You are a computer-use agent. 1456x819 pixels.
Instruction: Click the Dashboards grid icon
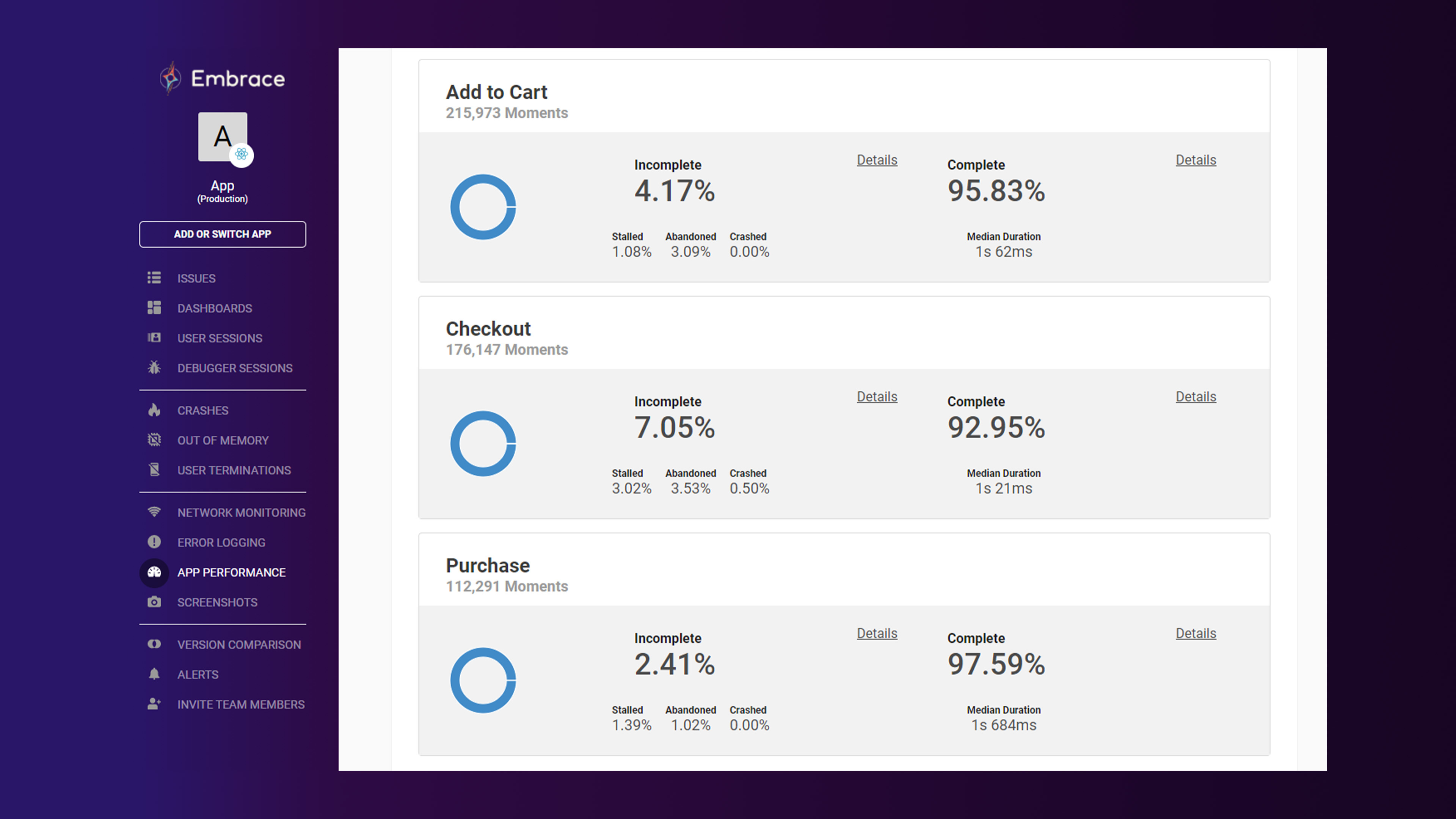[x=154, y=308]
